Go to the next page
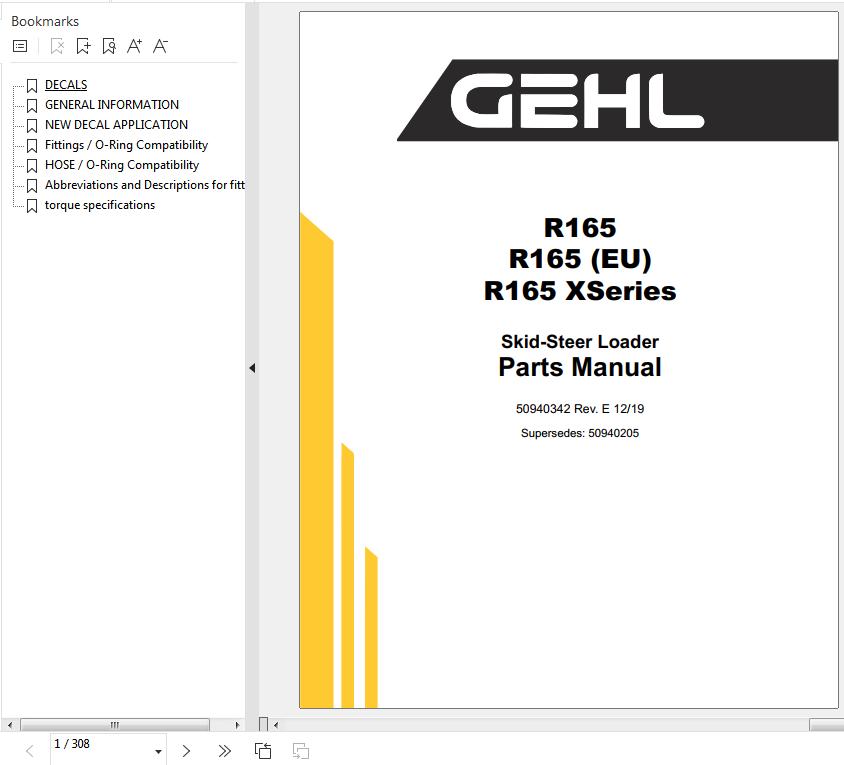This screenshot has height=765, width=844. [186, 751]
